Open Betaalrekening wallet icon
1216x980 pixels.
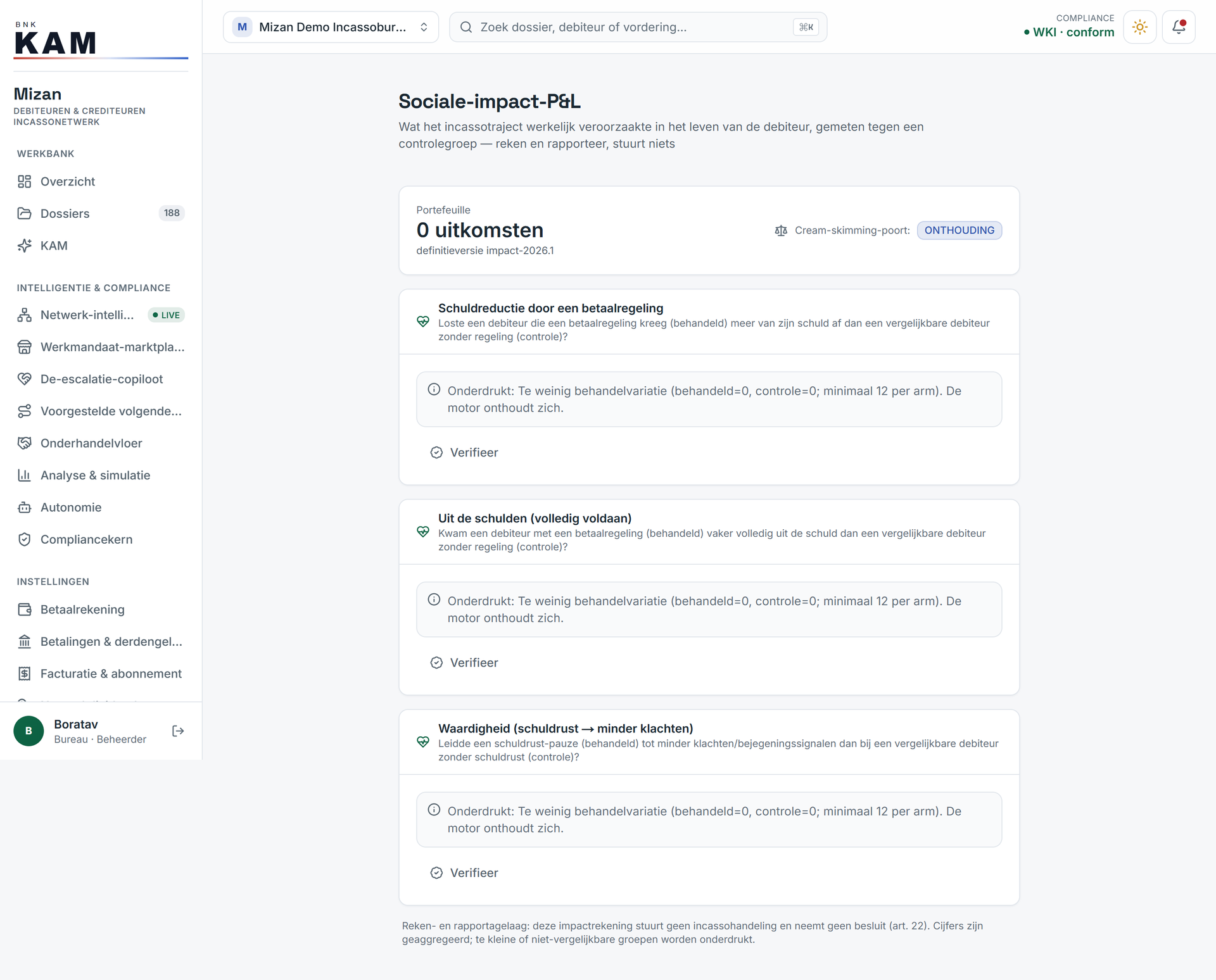coord(24,610)
